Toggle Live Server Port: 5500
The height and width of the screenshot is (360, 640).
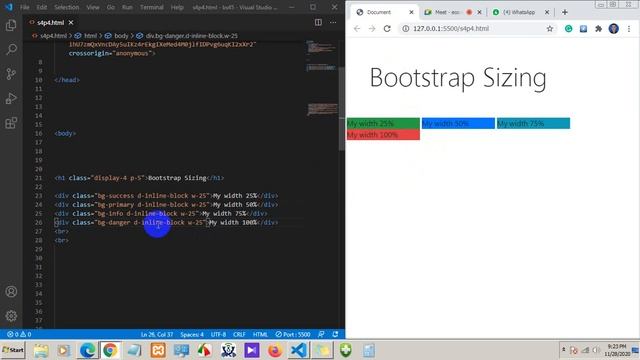[x=293, y=334]
